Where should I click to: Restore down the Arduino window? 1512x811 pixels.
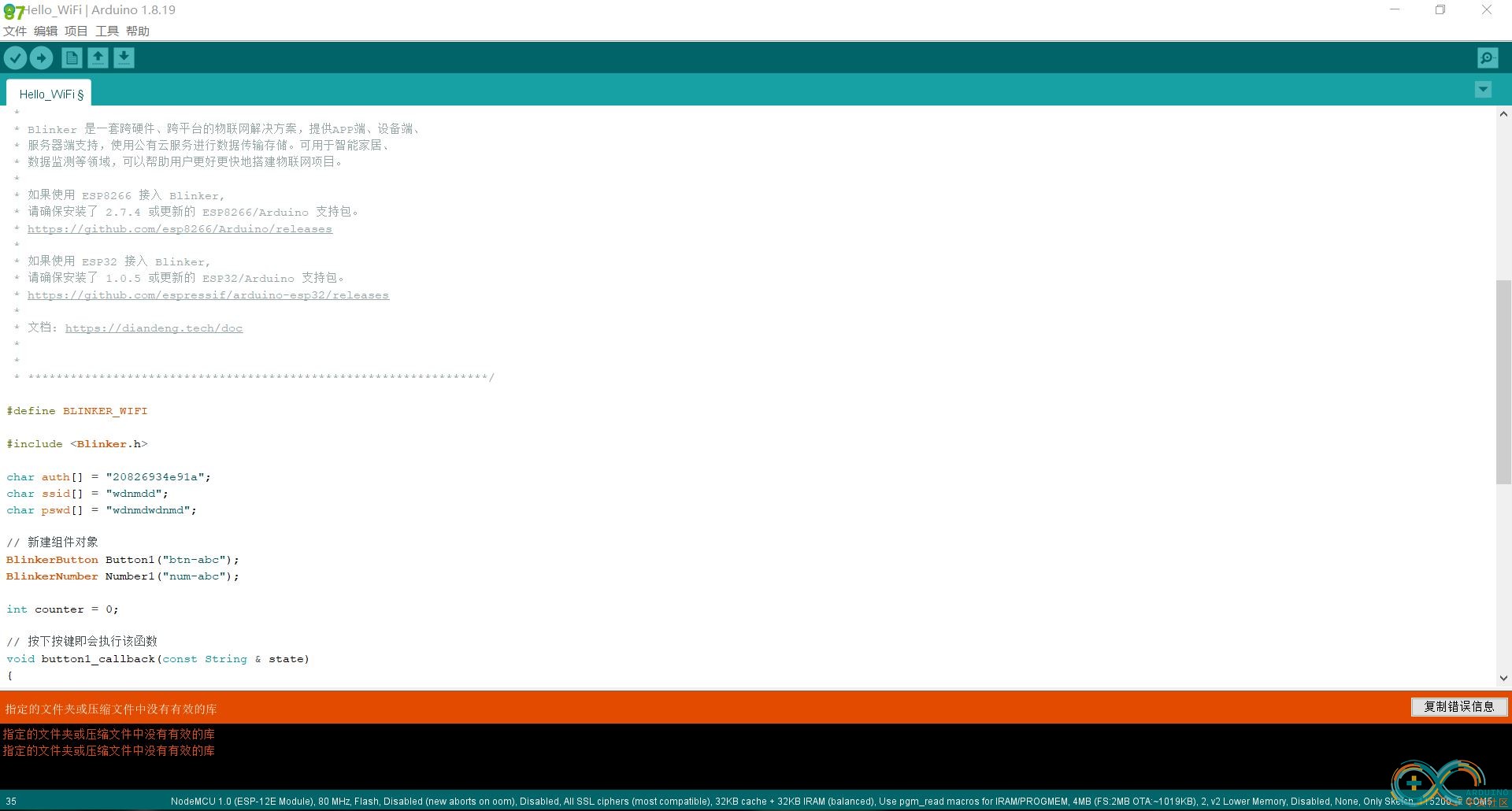coord(1440,10)
